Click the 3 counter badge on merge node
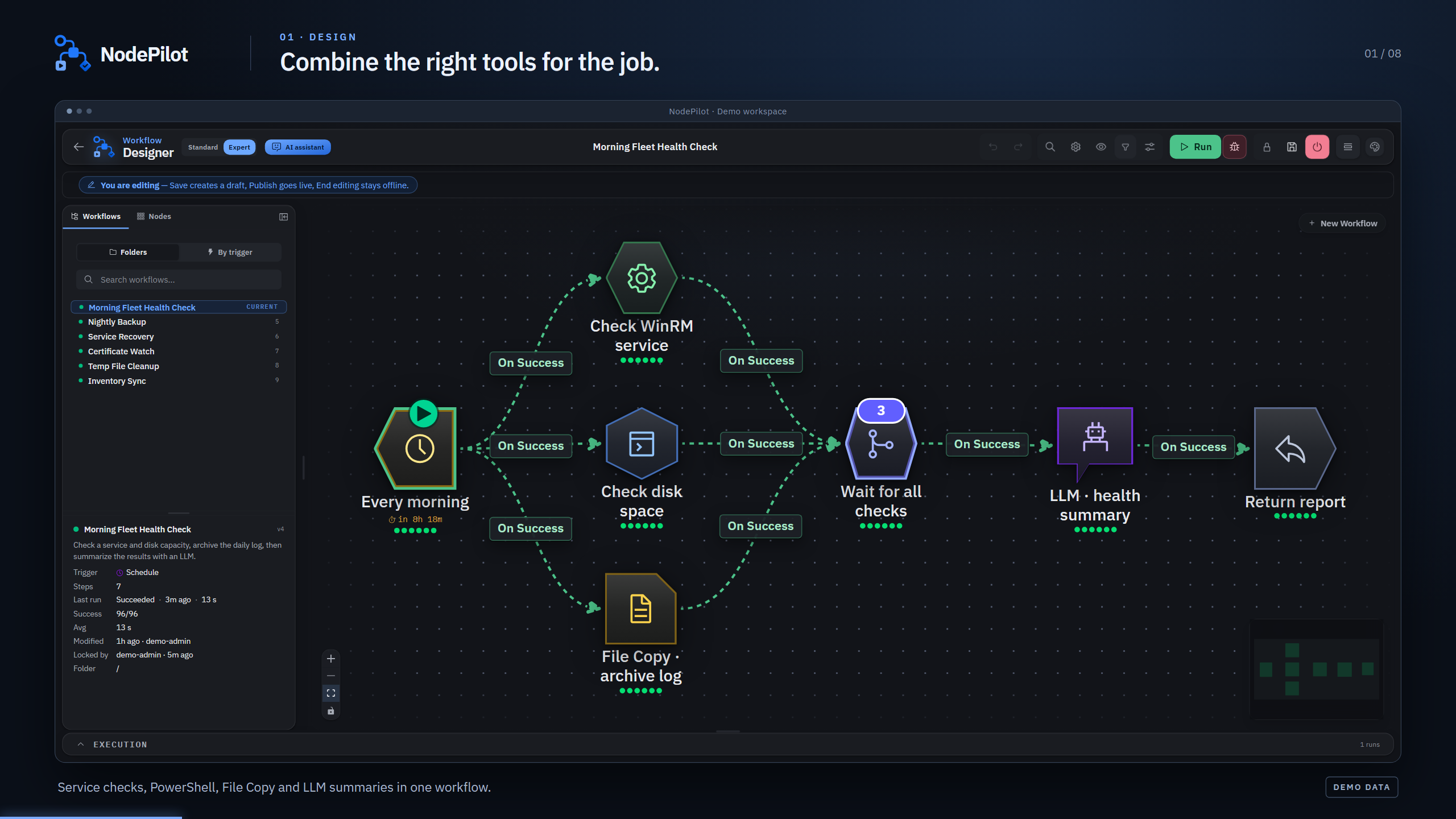The image size is (1456, 819). (881, 411)
